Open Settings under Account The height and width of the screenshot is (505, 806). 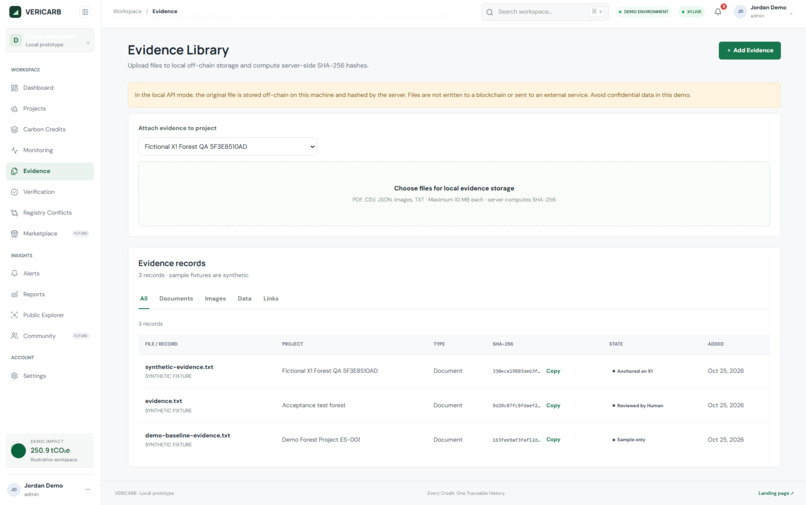click(x=50, y=376)
